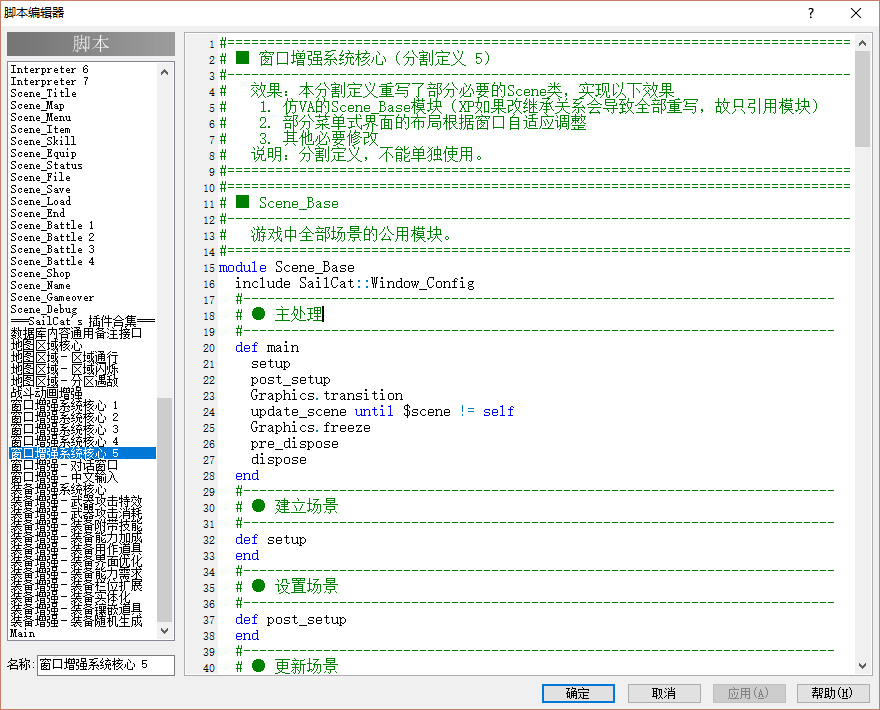
Task: Select 数据库内容通用备注接口 script
Action: 76,333
